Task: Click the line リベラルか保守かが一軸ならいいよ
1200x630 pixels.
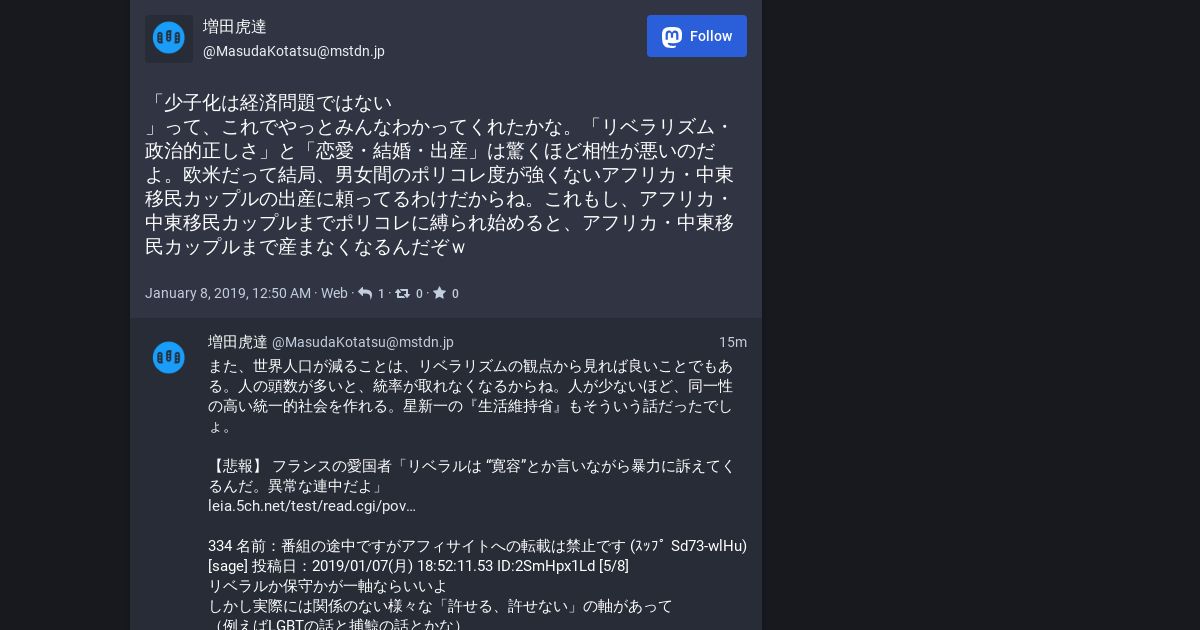Action: click(x=328, y=586)
